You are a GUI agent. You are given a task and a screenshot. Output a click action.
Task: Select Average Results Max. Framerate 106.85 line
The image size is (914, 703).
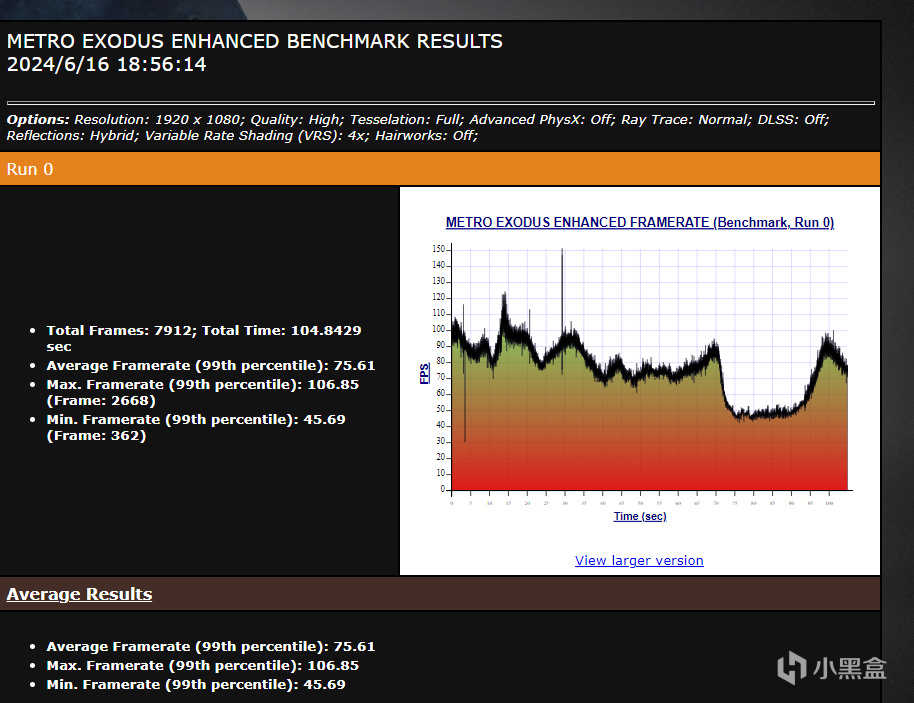click(203, 666)
